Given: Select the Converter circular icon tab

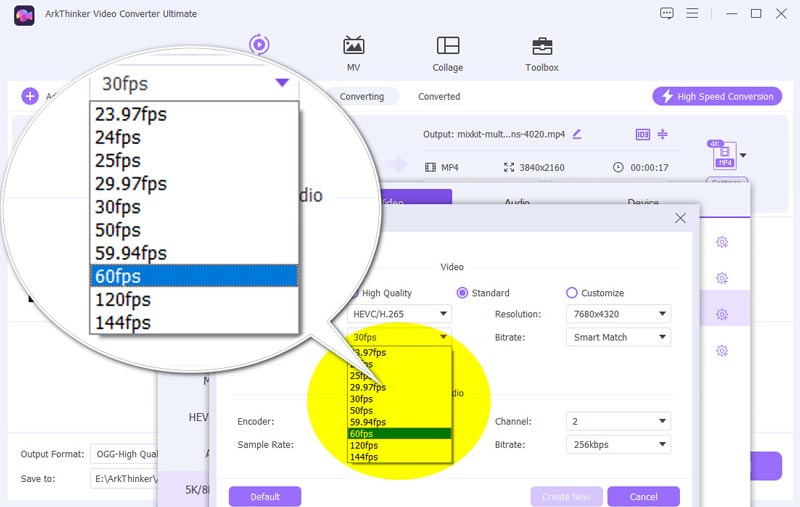Looking at the screenshot, I should pyautogui.click(x=259, y=45).
